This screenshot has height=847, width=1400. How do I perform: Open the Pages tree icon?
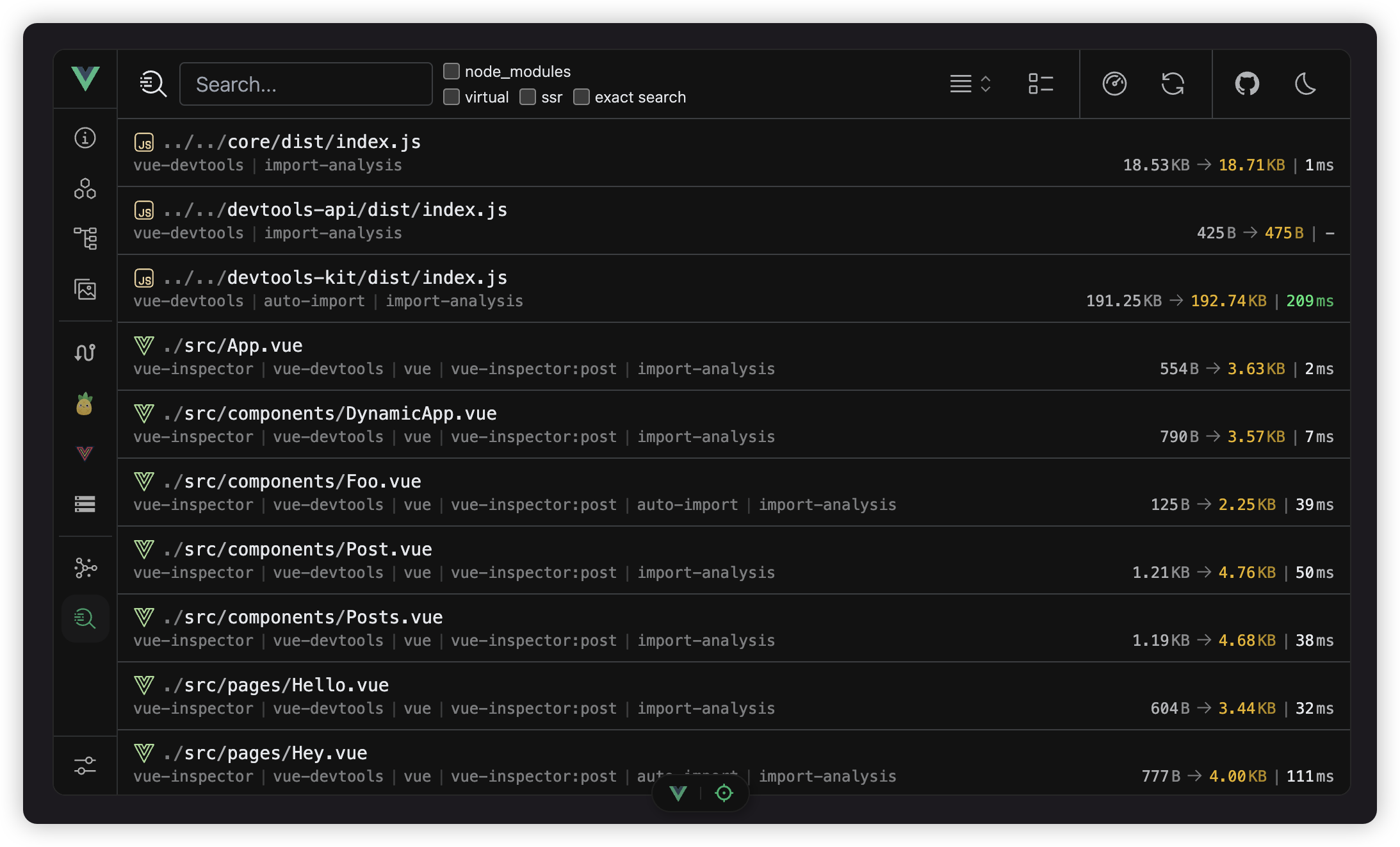pyautogui.click(x=85, y=238)
